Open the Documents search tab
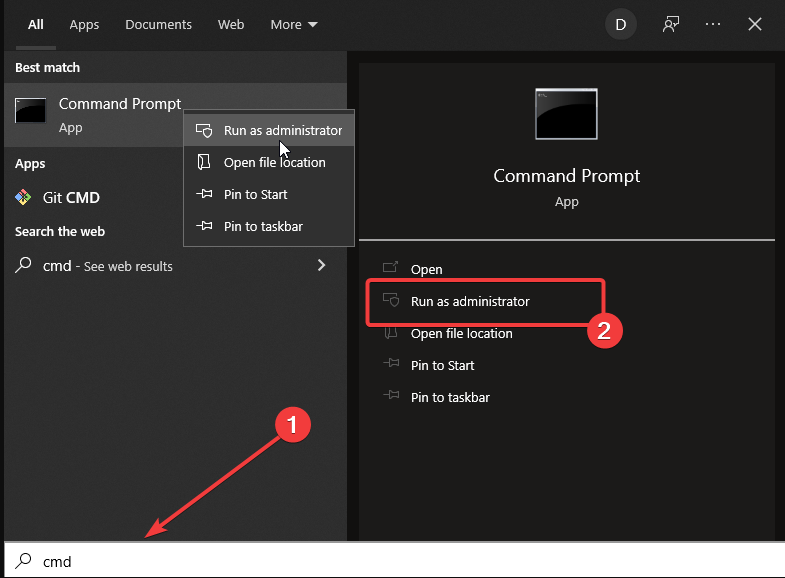This screenshot has width=785, height=578. point(158,25)
